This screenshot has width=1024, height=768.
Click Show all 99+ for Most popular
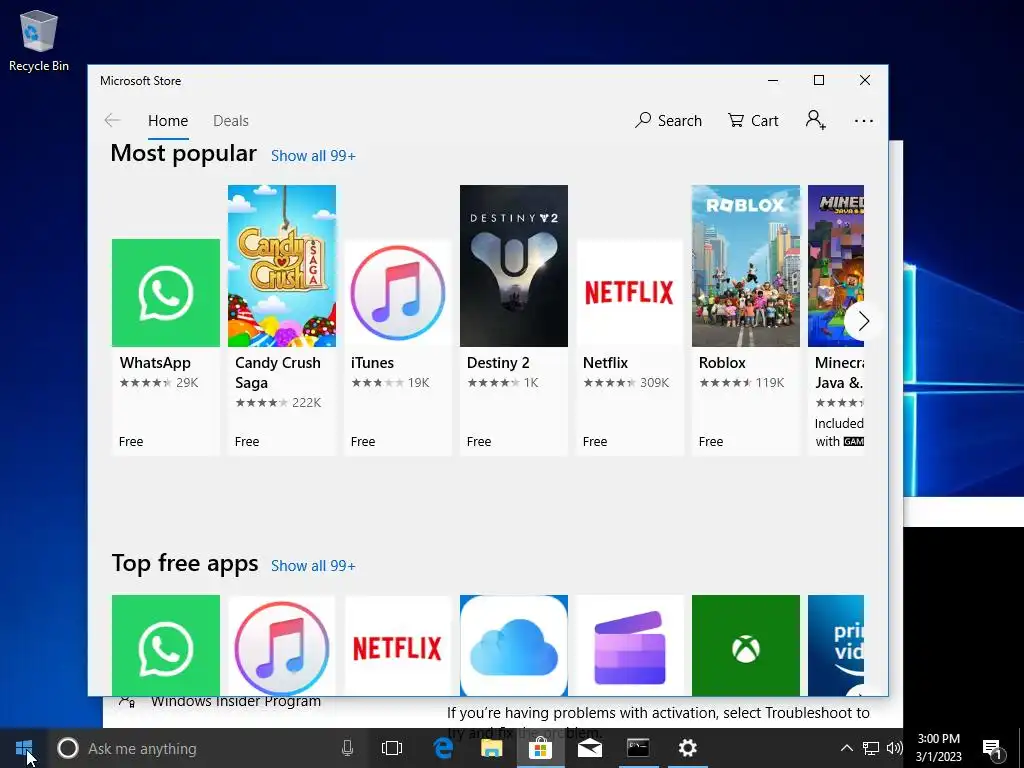[313, 156]
